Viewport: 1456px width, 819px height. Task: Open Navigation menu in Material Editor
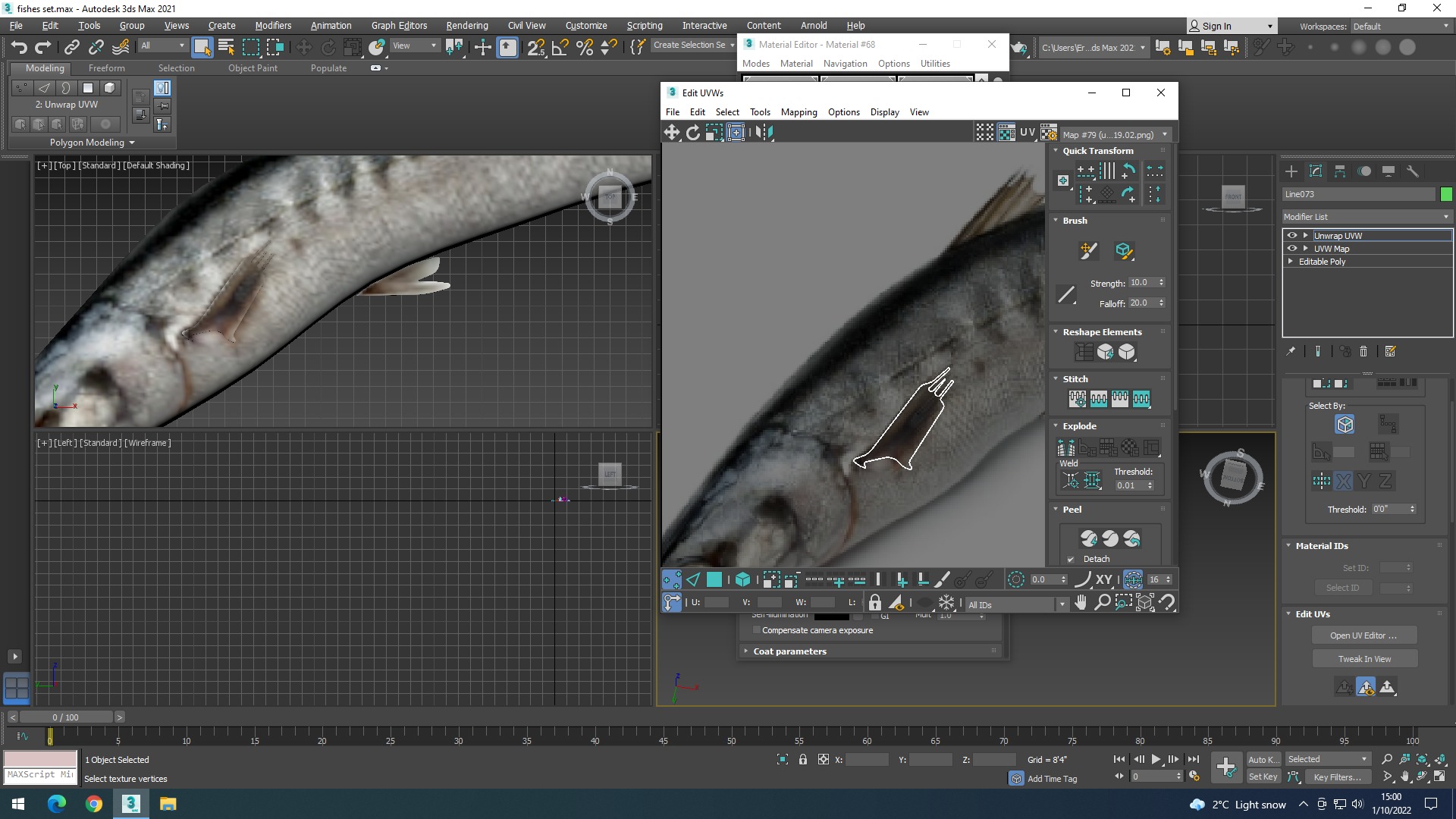point(845,64)
